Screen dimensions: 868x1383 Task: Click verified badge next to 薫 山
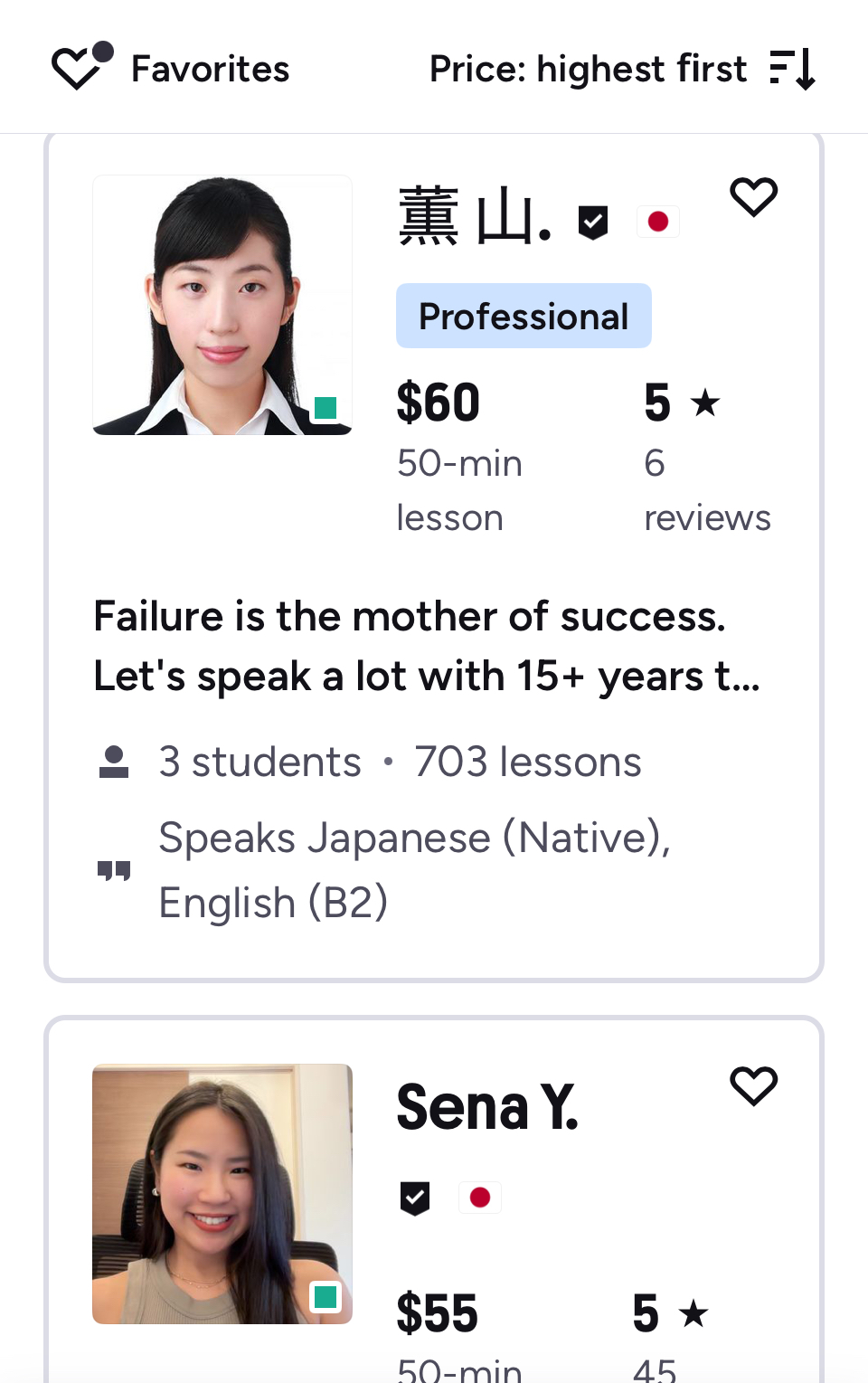(593, 222)
